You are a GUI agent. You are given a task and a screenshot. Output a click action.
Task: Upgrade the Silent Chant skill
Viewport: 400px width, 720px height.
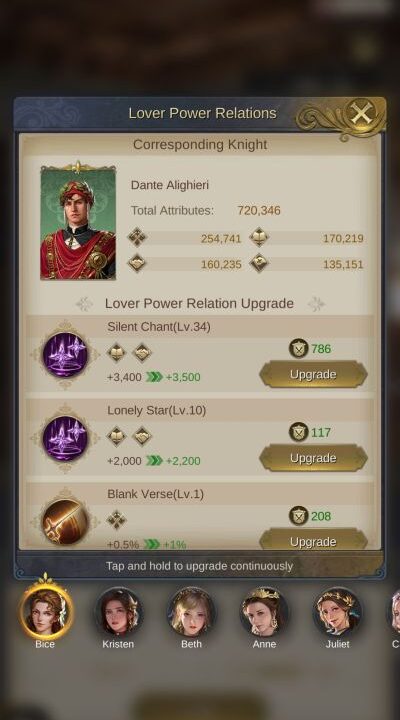[x=313, y=374]
